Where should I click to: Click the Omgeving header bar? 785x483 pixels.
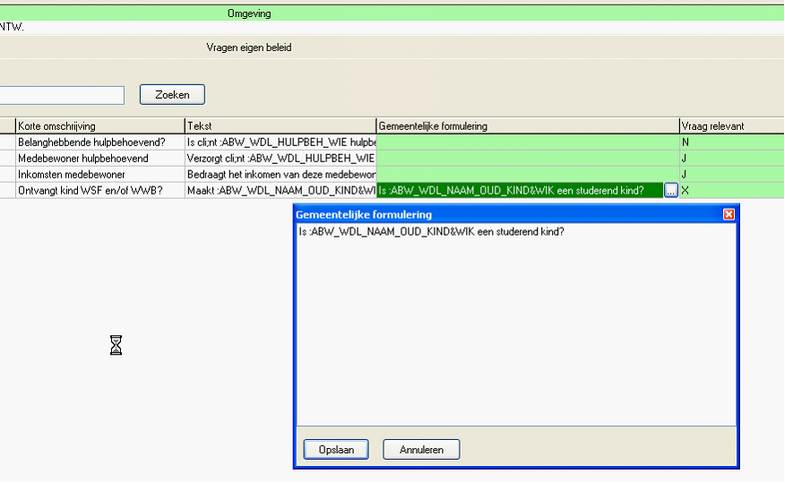pyautogui.click(x=392, y=14)
